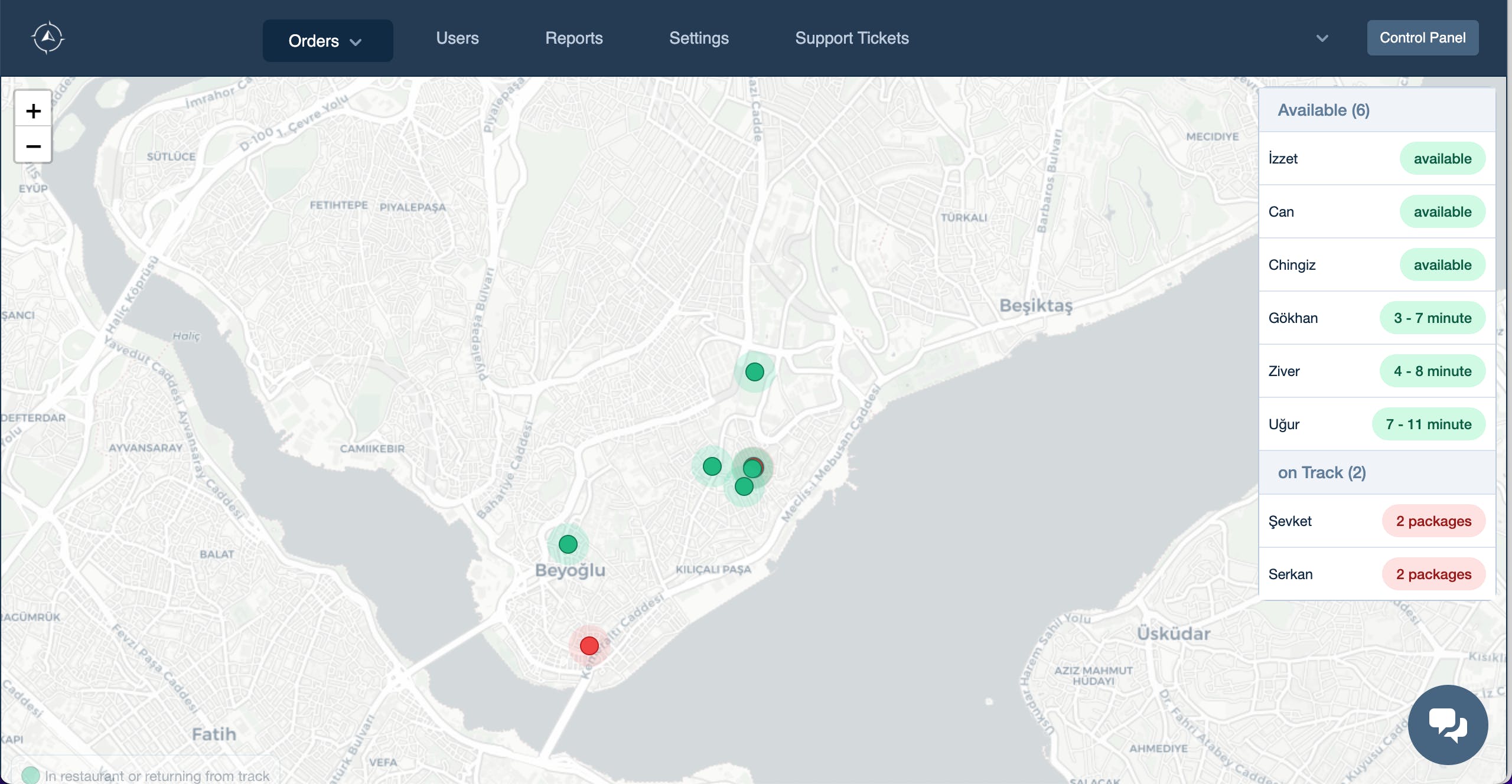Open the Users menu item
This screenshot has width=1512, height=784.
(x=457, y=38)
